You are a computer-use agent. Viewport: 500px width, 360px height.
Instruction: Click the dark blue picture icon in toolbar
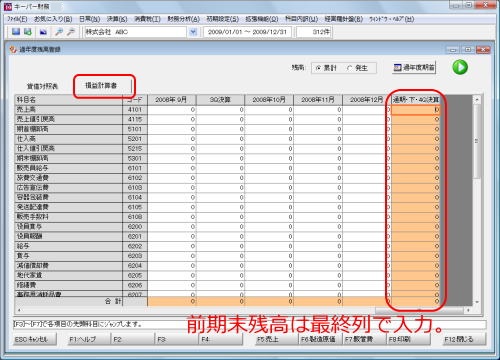click(43, 32)
